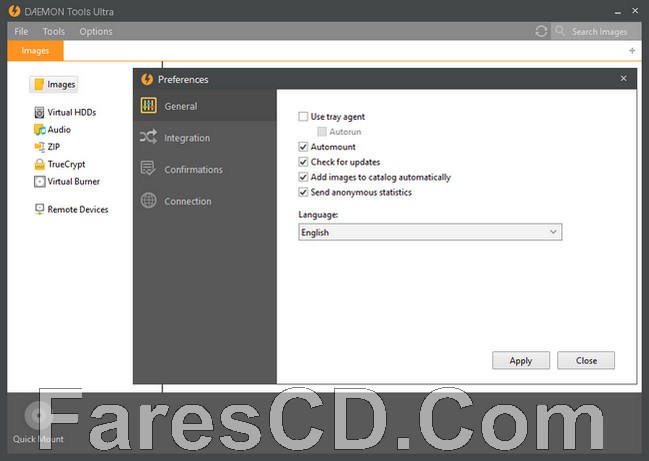Switch to the General preferences section

point(205,106)
